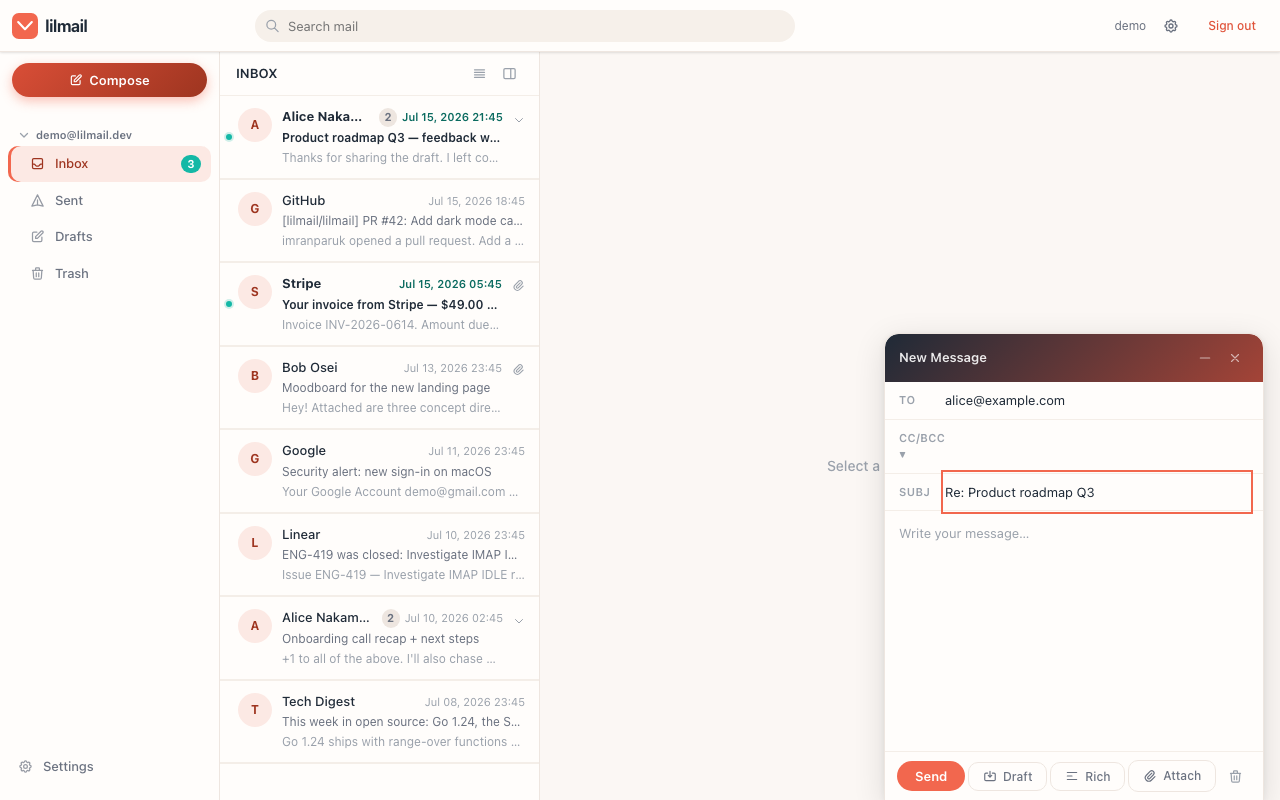Open Bob Osei's Moodboard email
This screenshot has height=800, width=1280.
(x=380, y=388)
